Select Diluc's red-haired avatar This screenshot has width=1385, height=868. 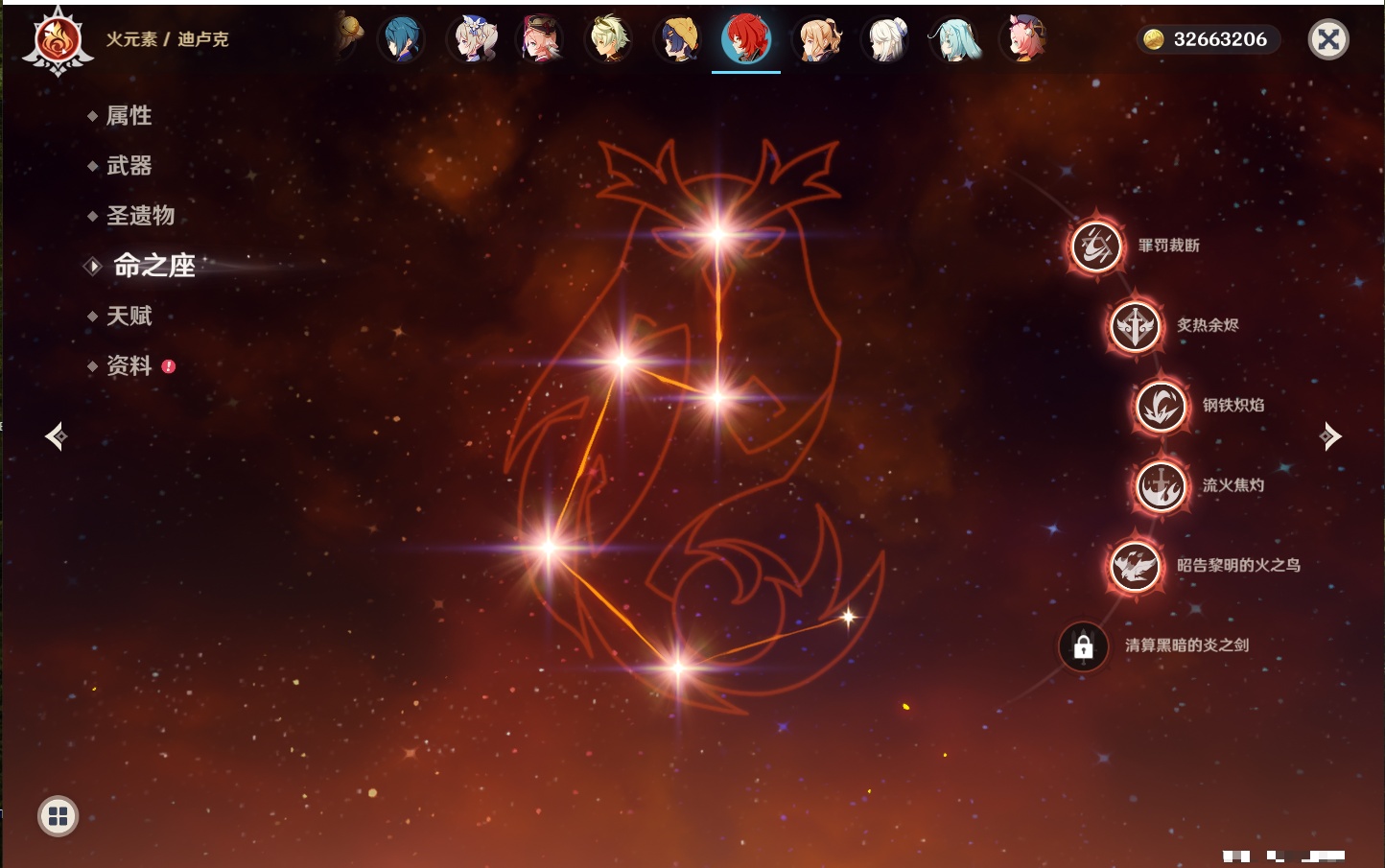coord(746,39)
